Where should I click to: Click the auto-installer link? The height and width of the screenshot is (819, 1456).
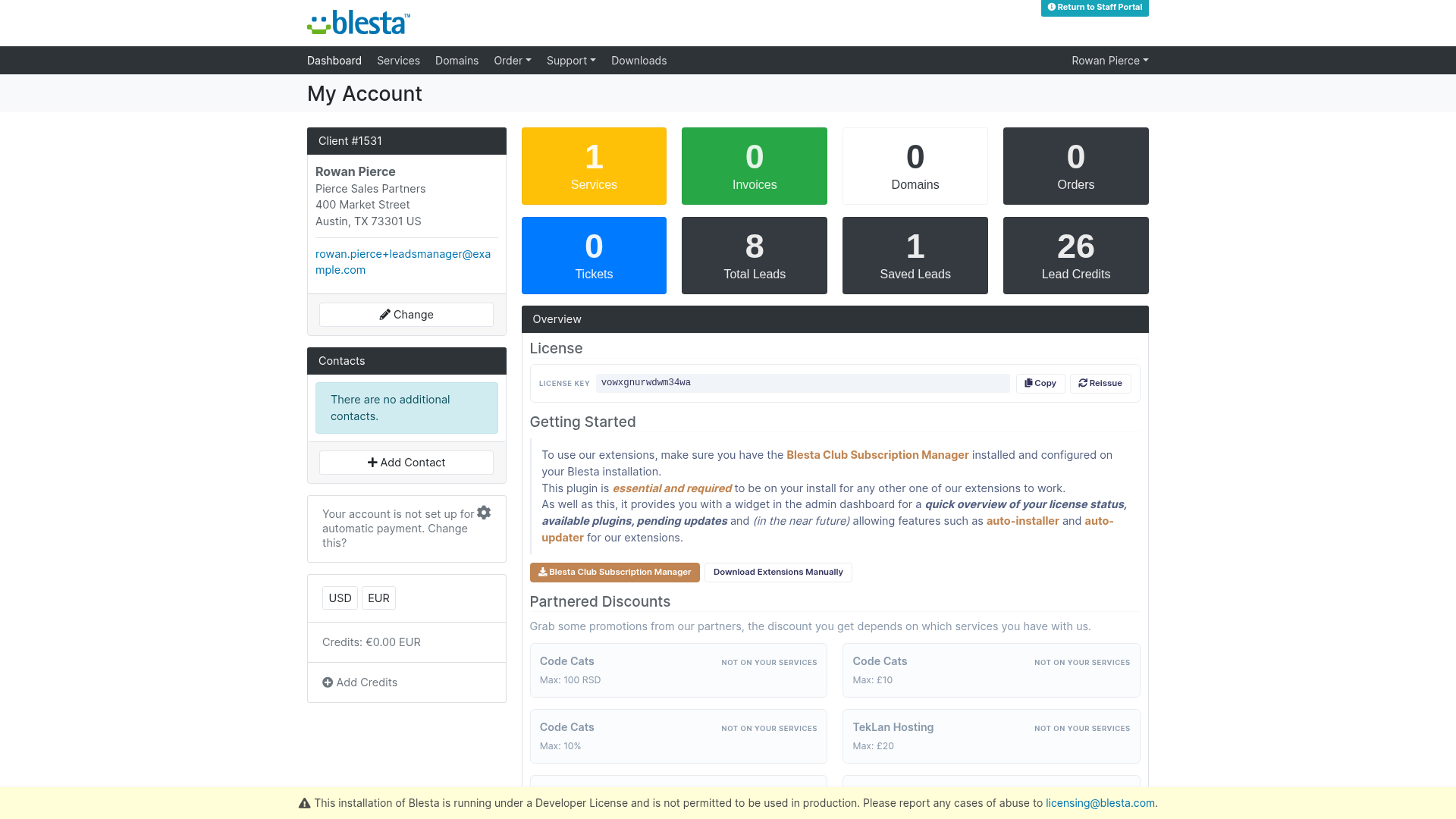click(1022, 521)
